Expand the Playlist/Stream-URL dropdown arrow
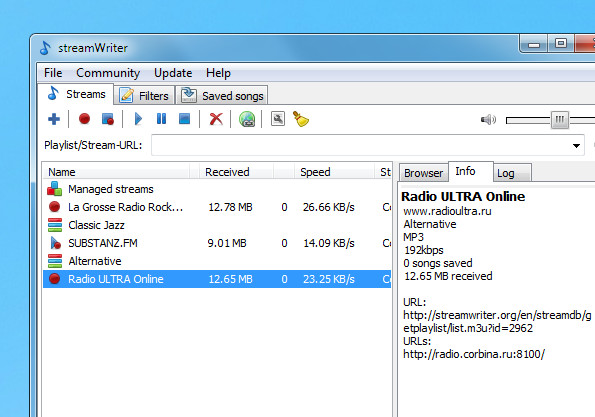 (576, 145)
